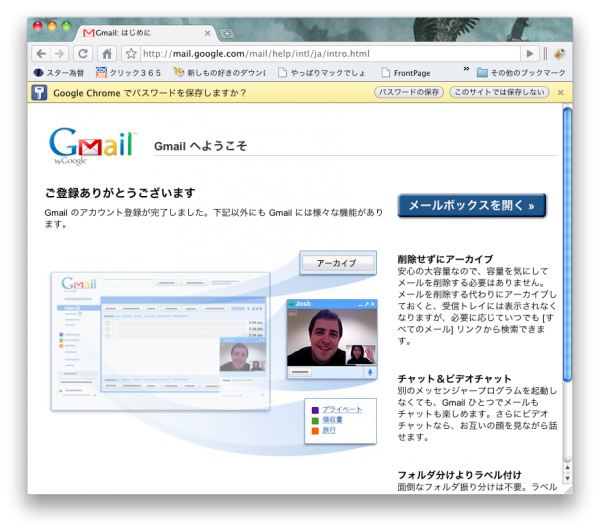Bookmark this page with the star icon

tap(131, 54)
